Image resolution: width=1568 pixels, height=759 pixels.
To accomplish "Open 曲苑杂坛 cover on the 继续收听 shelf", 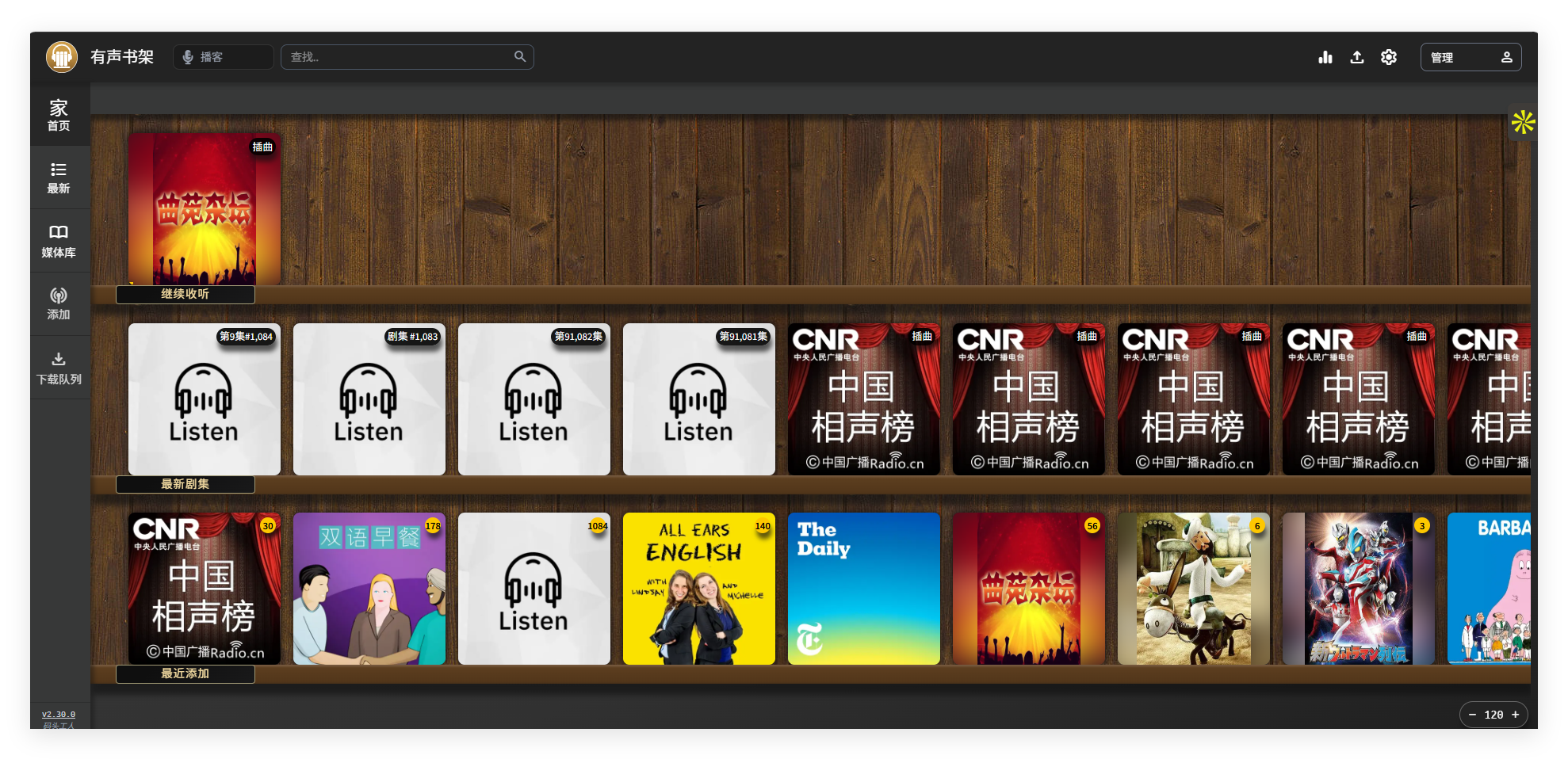I will 205,209.
